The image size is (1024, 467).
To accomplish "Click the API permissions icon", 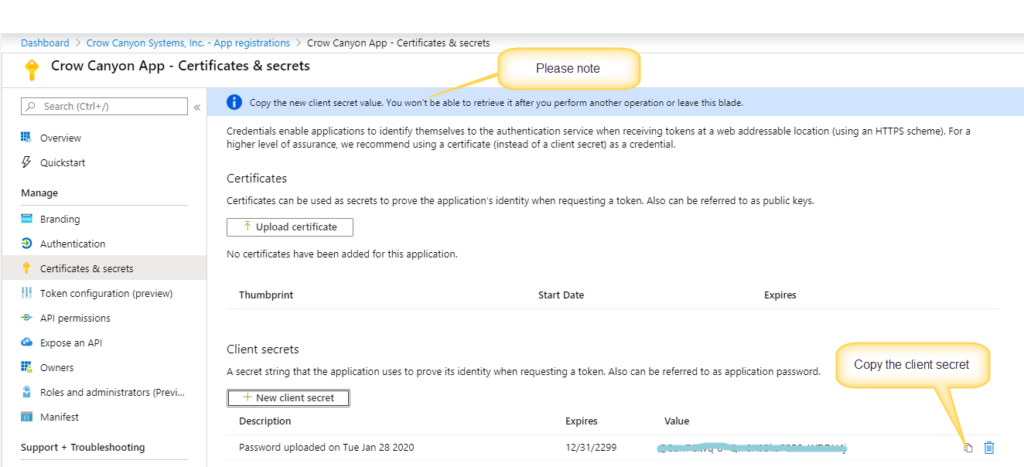I will tap(26, 318).
